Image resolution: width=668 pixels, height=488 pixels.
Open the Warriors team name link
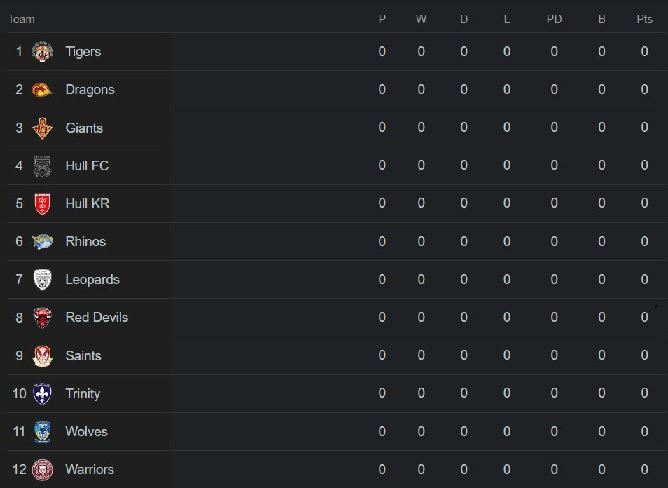89,470
